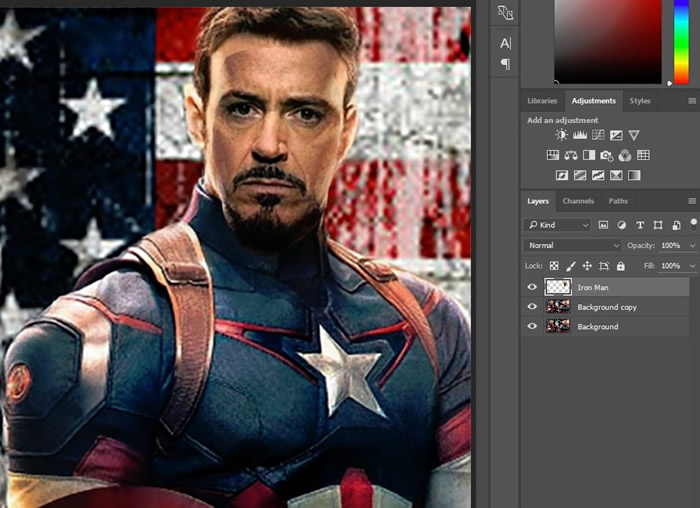Screen dimensions: 700x508
Task: Click the rainbow hue slider strip
Action: 681,42
